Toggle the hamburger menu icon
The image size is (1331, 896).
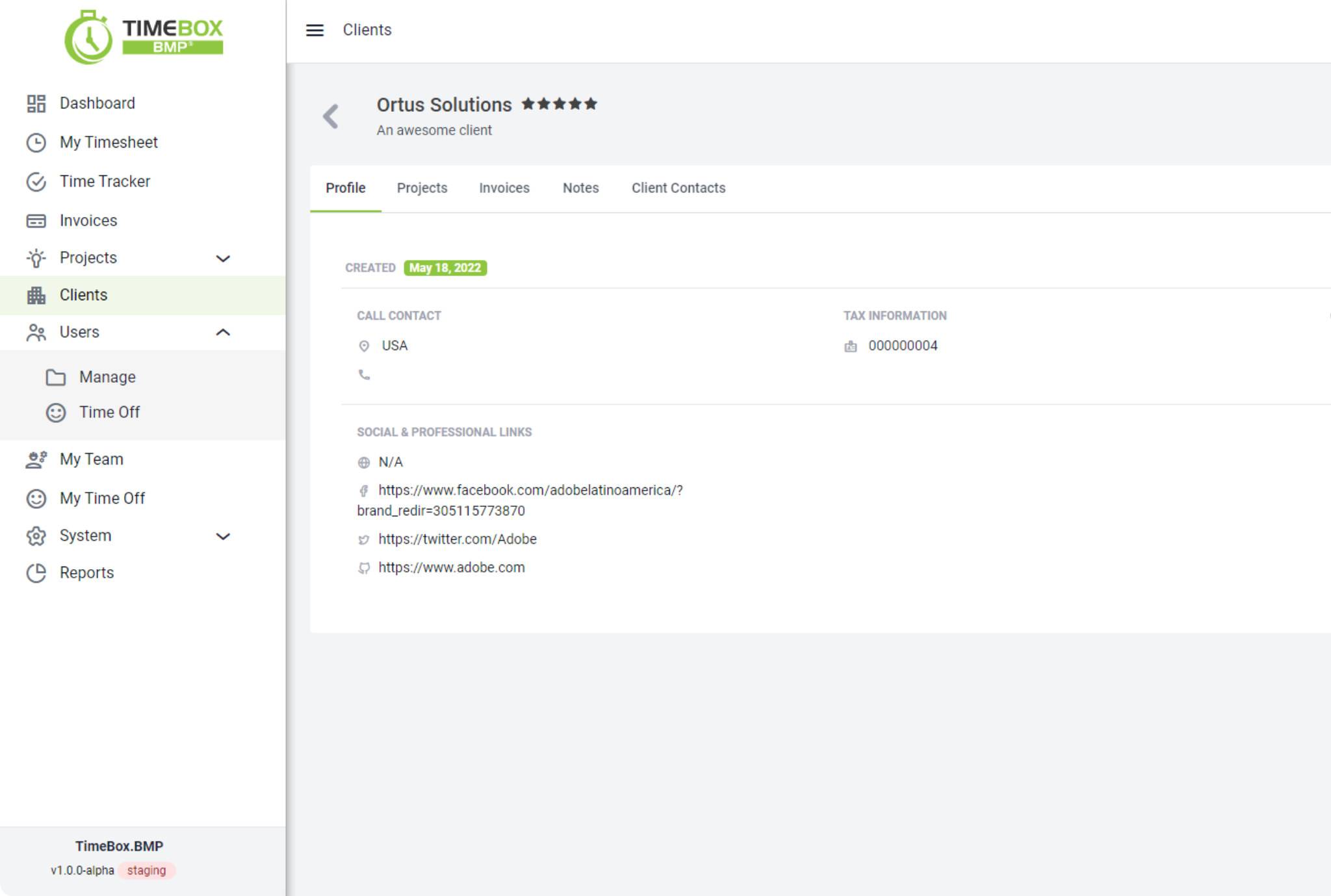click(315, 30)
